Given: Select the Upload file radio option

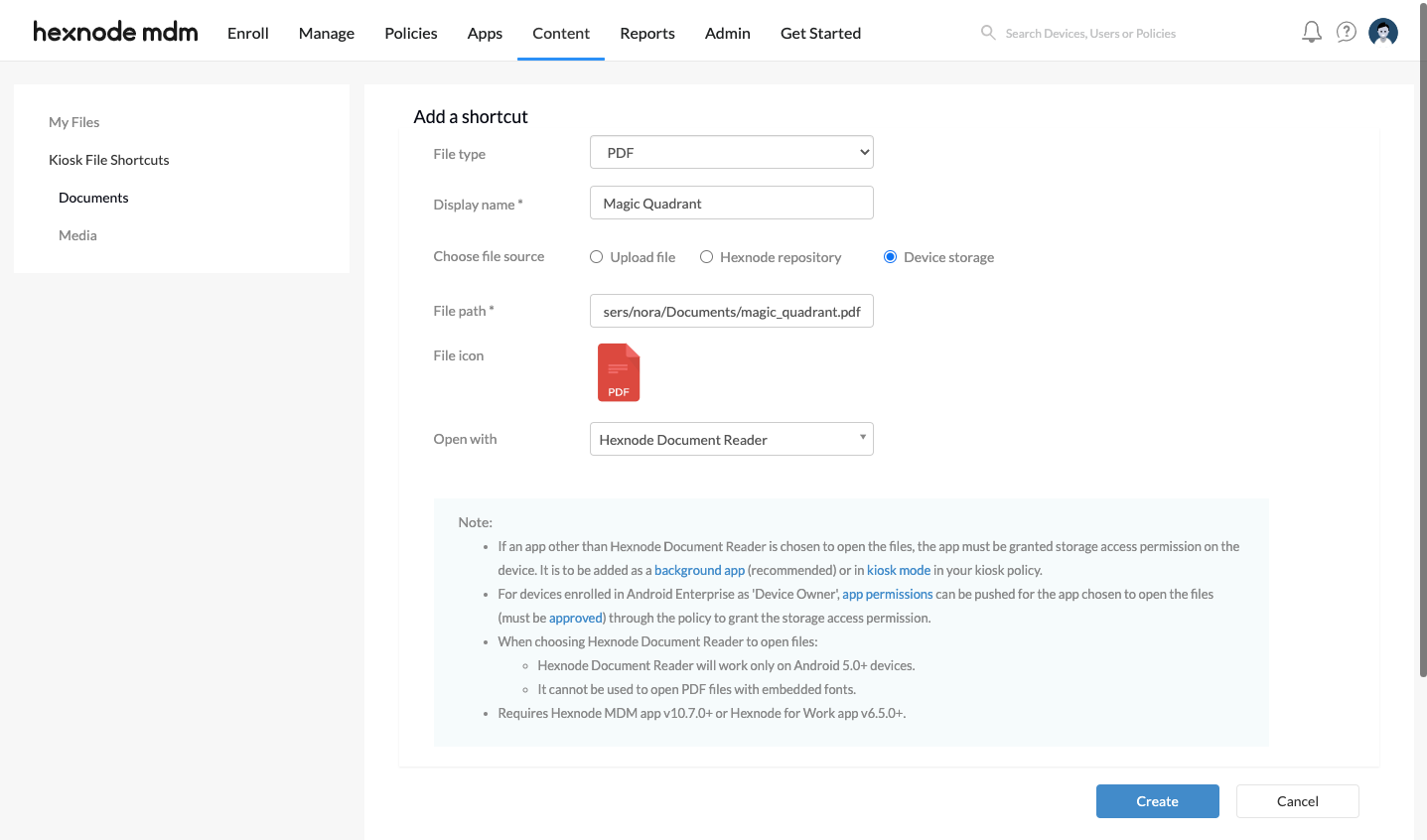Looking at the screenshot, I should [x=596, y=257].
